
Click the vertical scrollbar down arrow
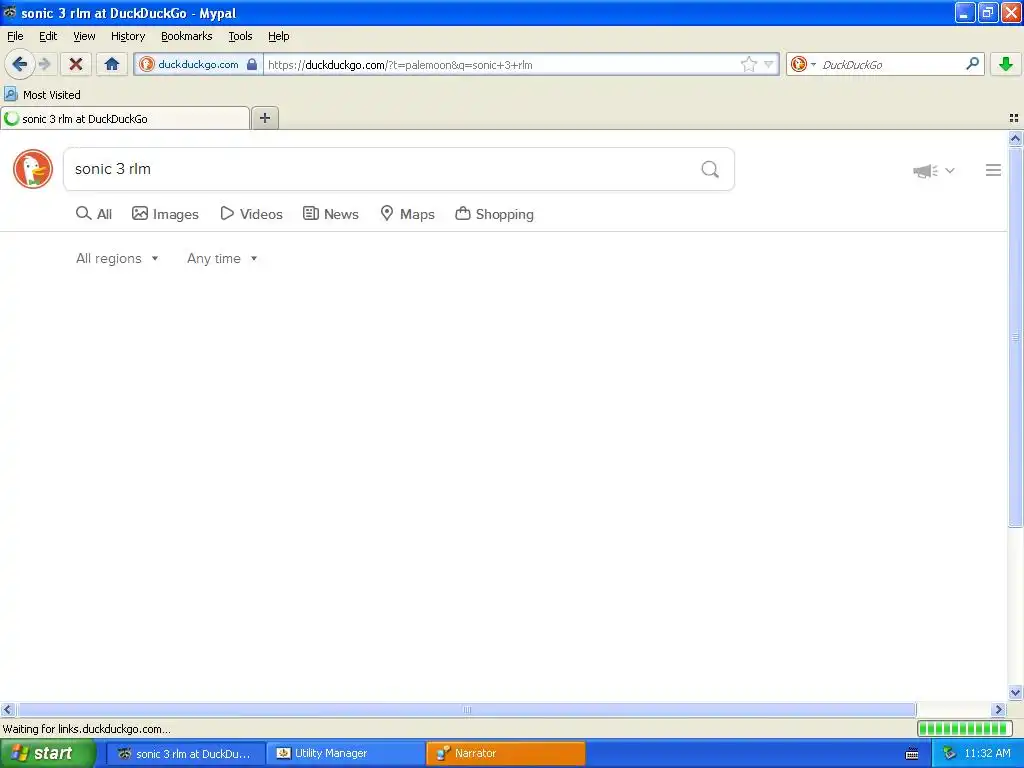coord(1015,693)
